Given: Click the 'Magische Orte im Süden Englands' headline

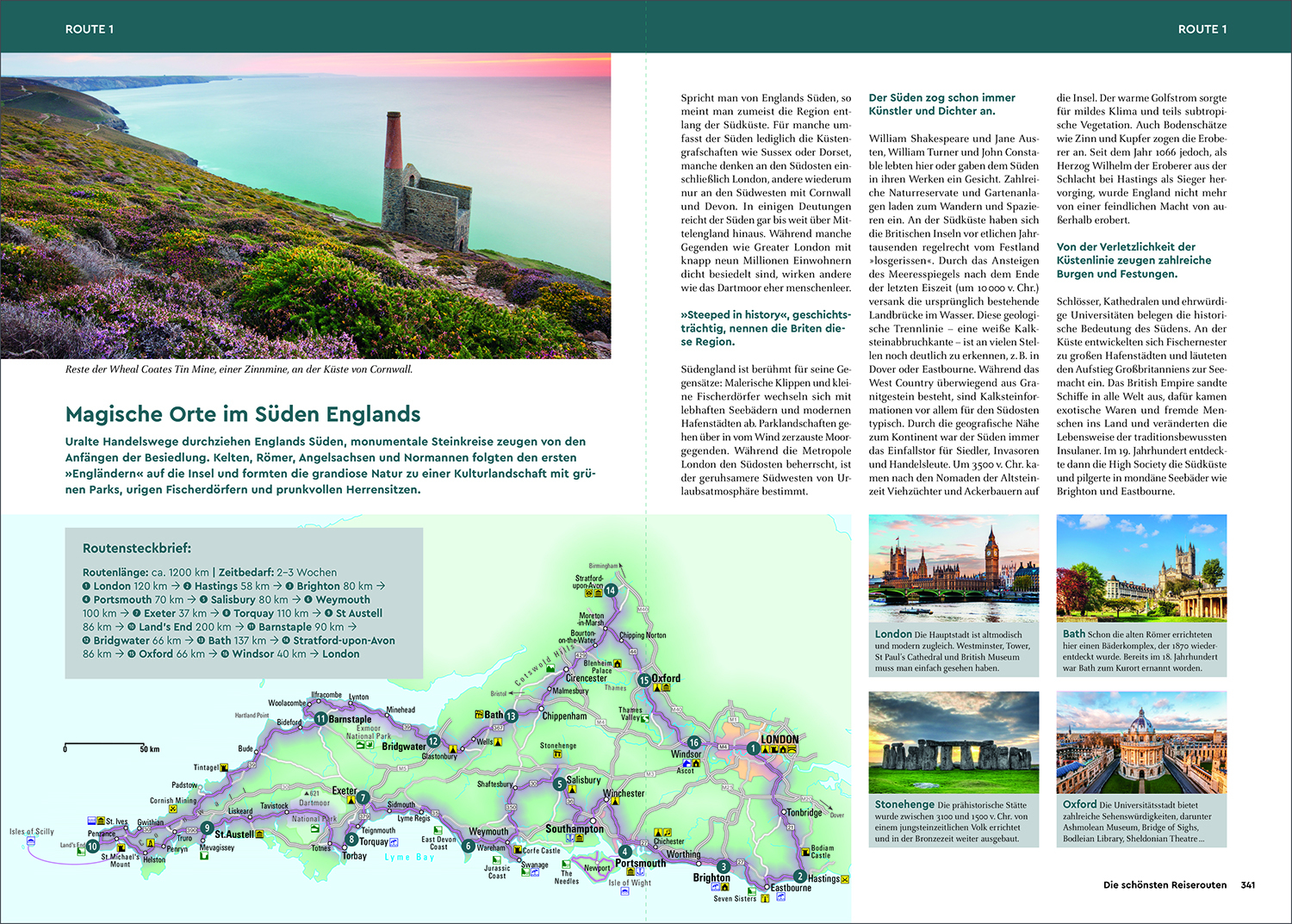Looking at the screenshot, I should pyautogui.click(x=243, y=414).
